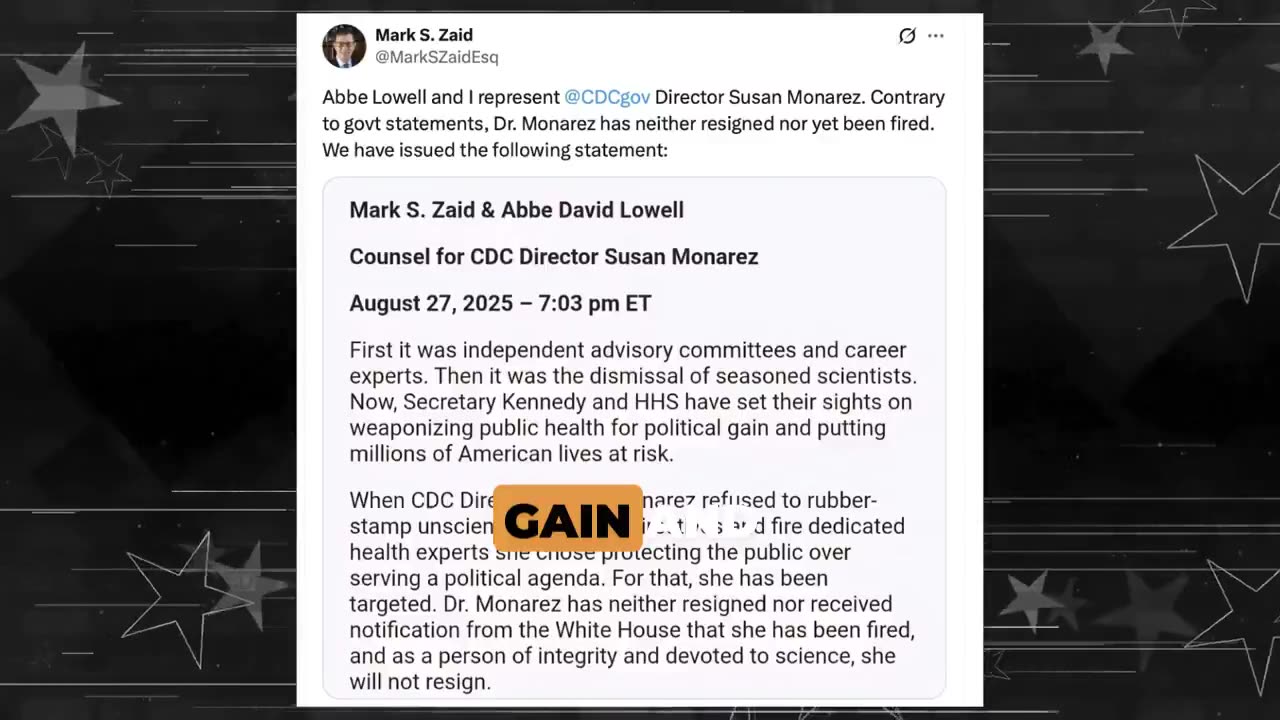Open the three-dot more options menu

click(936, 36)
